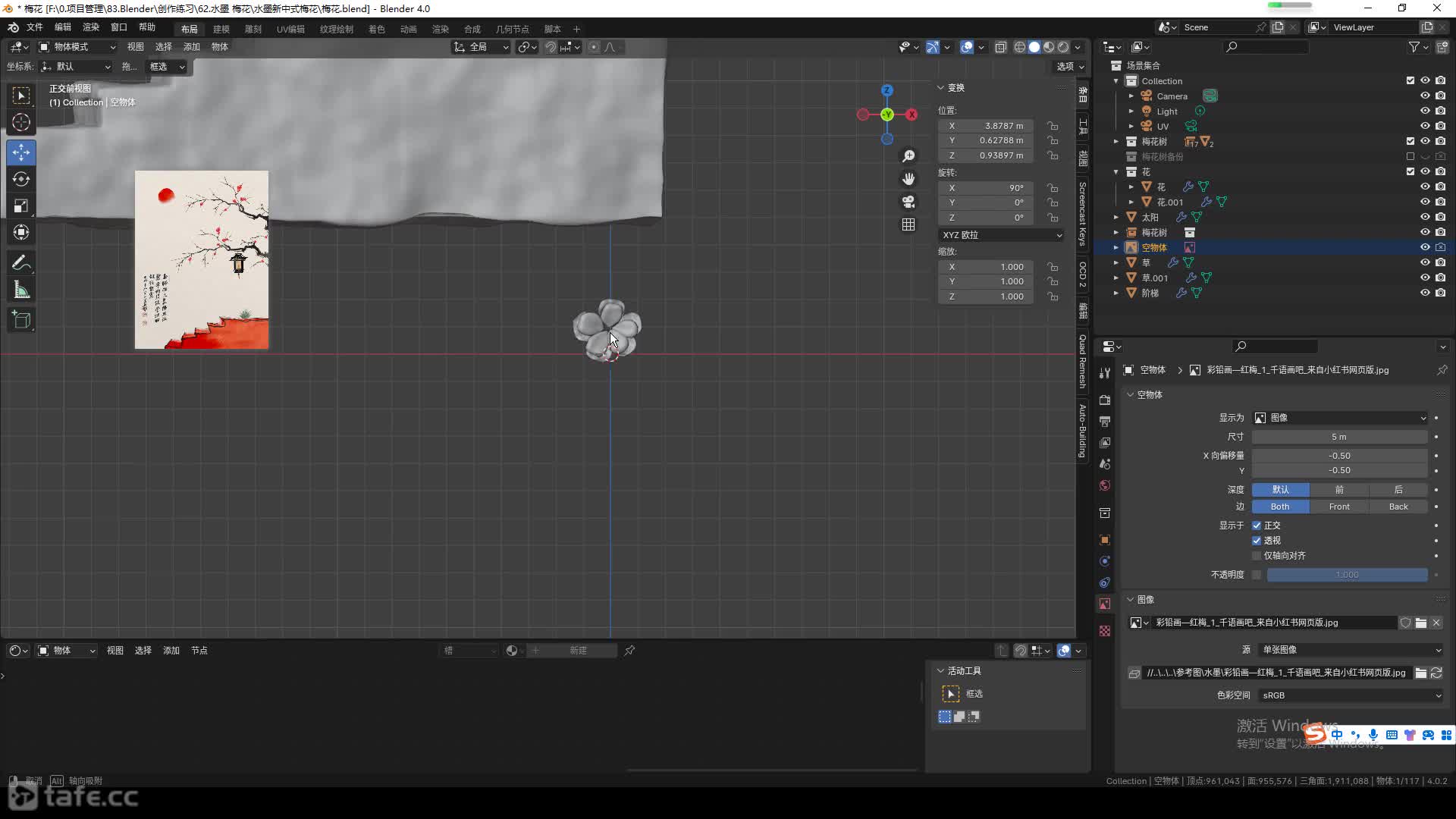Select the Annotate tool

tap(21, 263)
